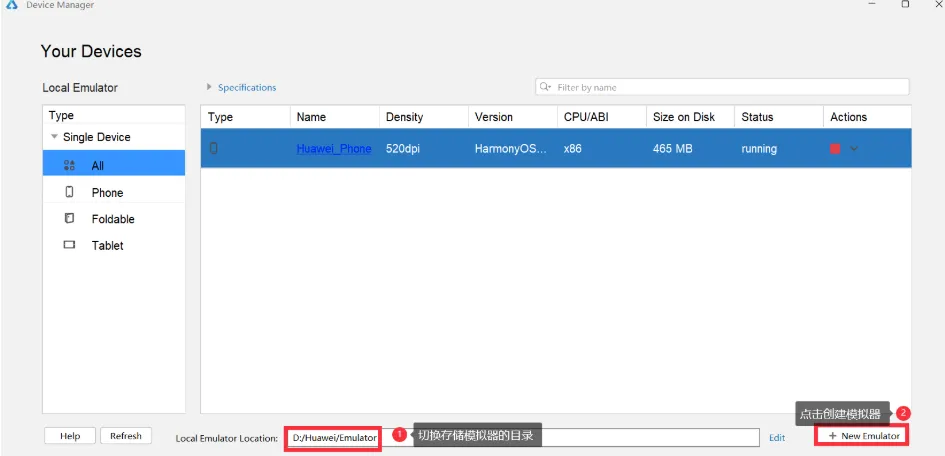Click the Local Emulator Location path field
Viewport: 945px width, 456px height.
(x=522, y=438)
